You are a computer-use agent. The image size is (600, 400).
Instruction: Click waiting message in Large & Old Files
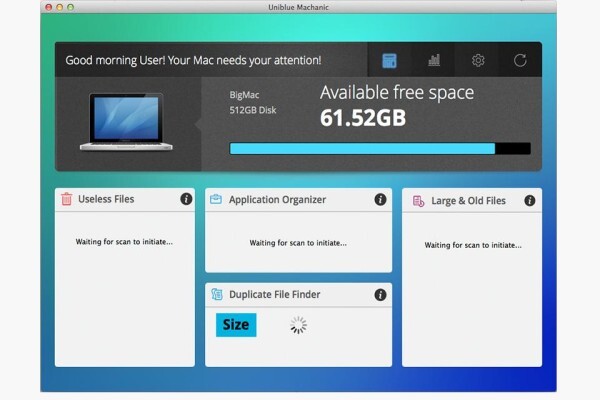click(473, 245)
